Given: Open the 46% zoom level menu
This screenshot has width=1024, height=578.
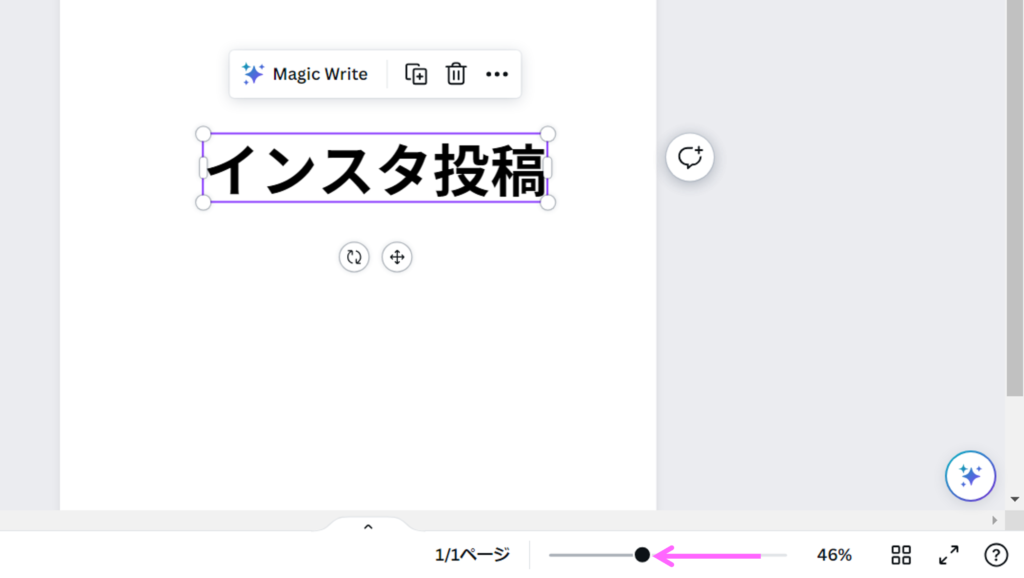Looking at the screenshot, I should point(834,555).
